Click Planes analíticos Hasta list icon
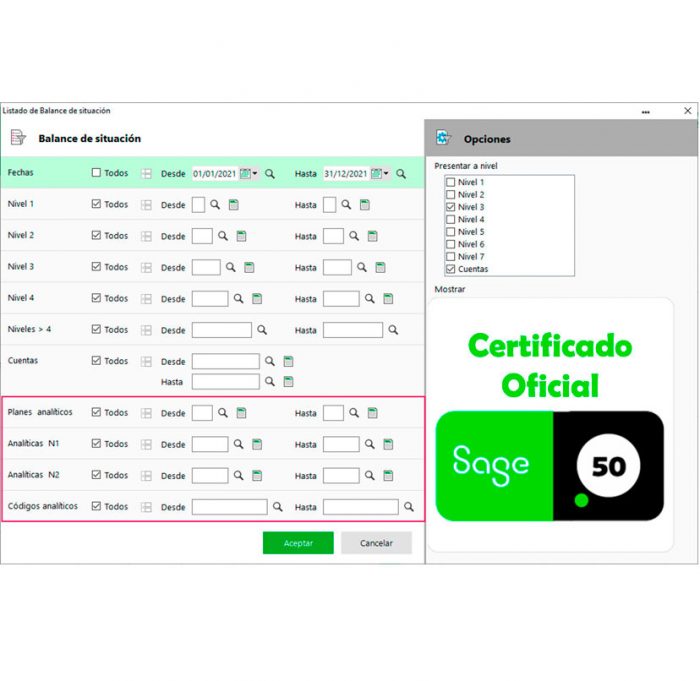The width and height of the screenshot is (700, 681). click(373, 413)
